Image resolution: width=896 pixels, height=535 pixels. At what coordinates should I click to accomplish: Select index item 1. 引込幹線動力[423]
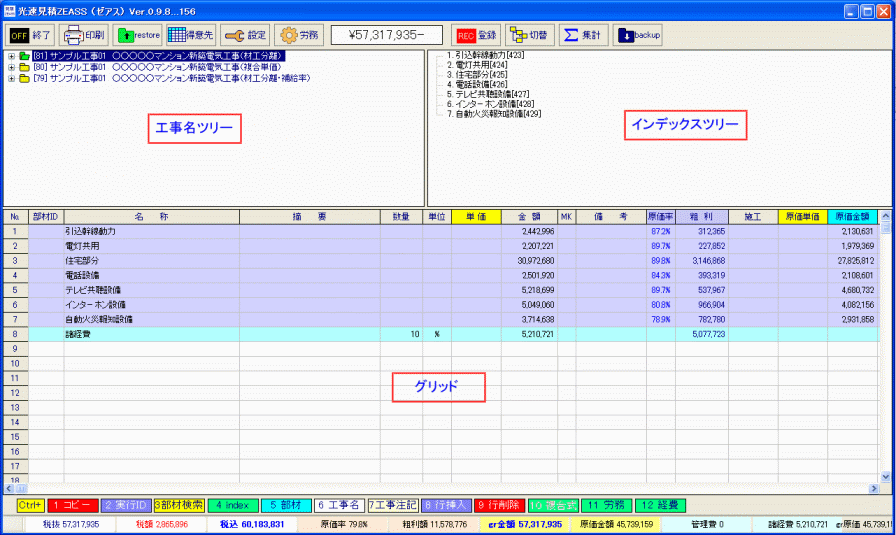click(x=485, y=55)
